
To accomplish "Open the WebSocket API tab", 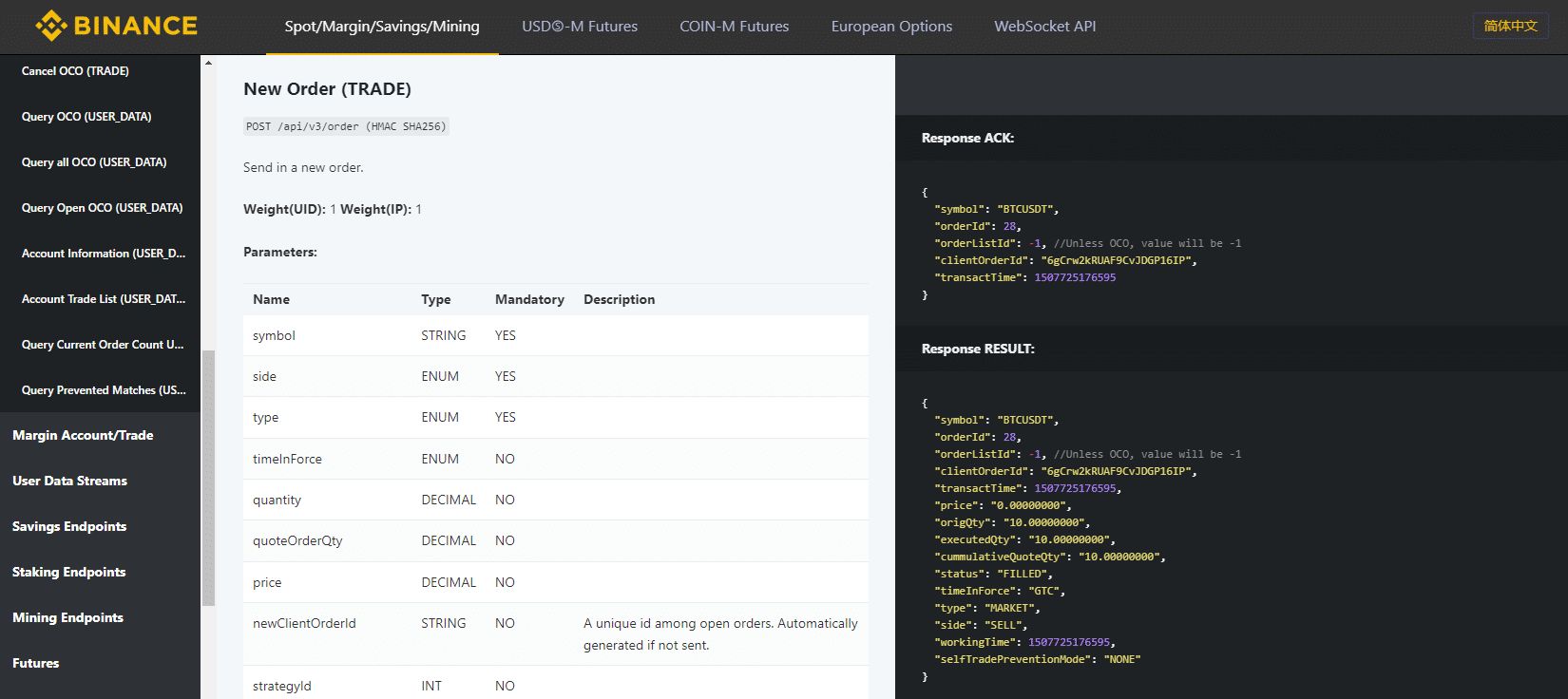I will click(1044, 27).
